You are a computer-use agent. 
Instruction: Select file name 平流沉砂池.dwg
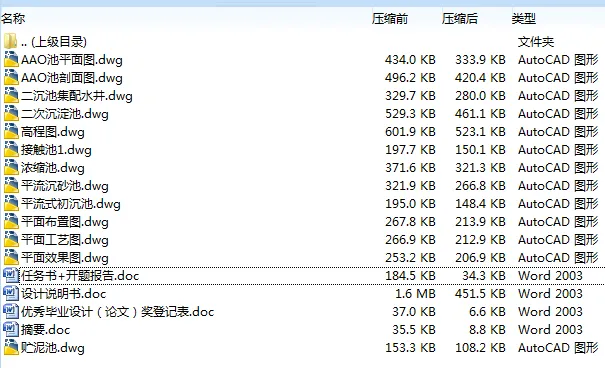[65, 186]
